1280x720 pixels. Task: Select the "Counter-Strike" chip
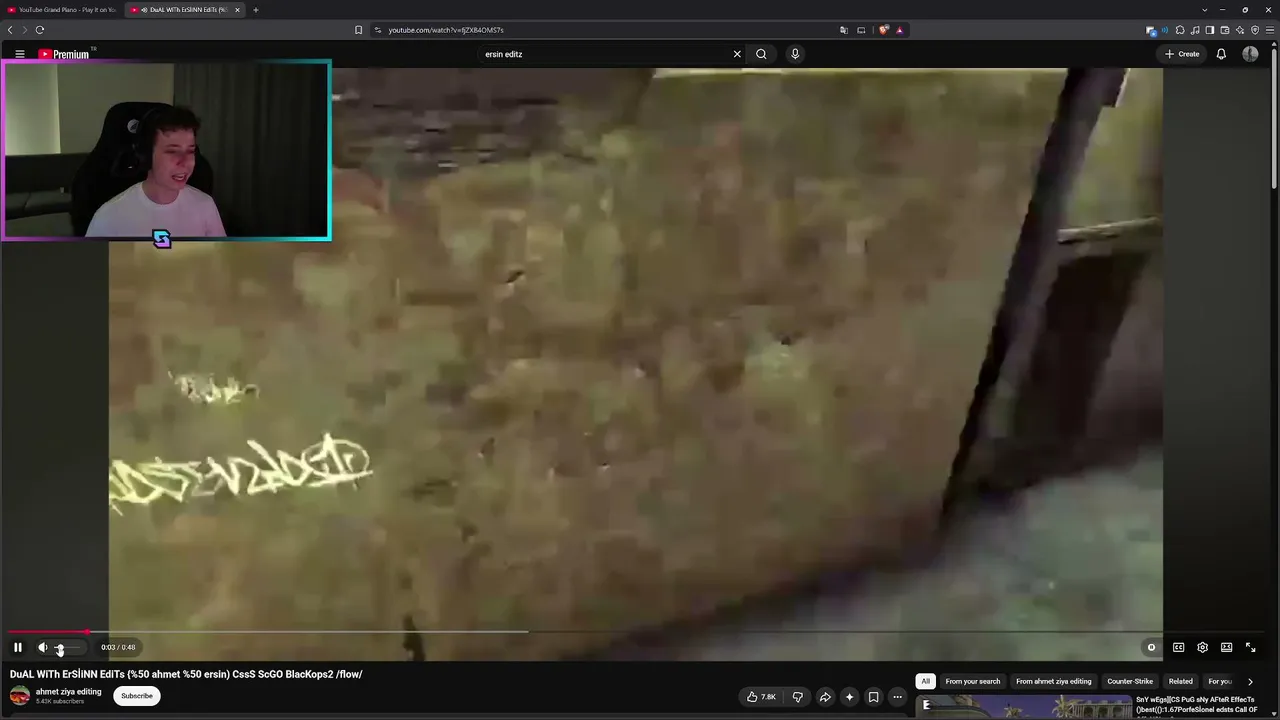tap(1130, 682)
